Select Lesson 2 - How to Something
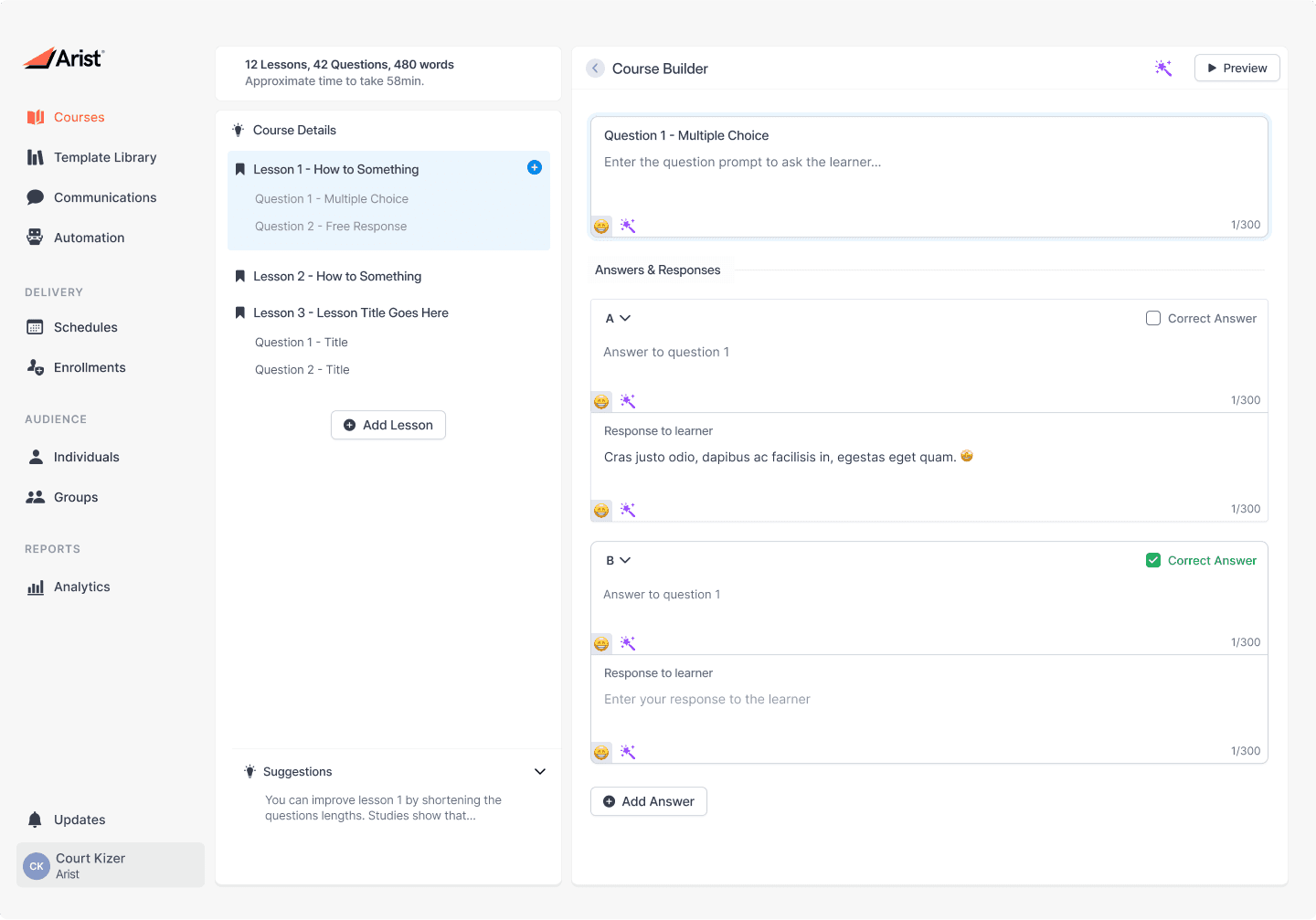Viewport: 1316px width, 920px height. [x=337, y=276]
